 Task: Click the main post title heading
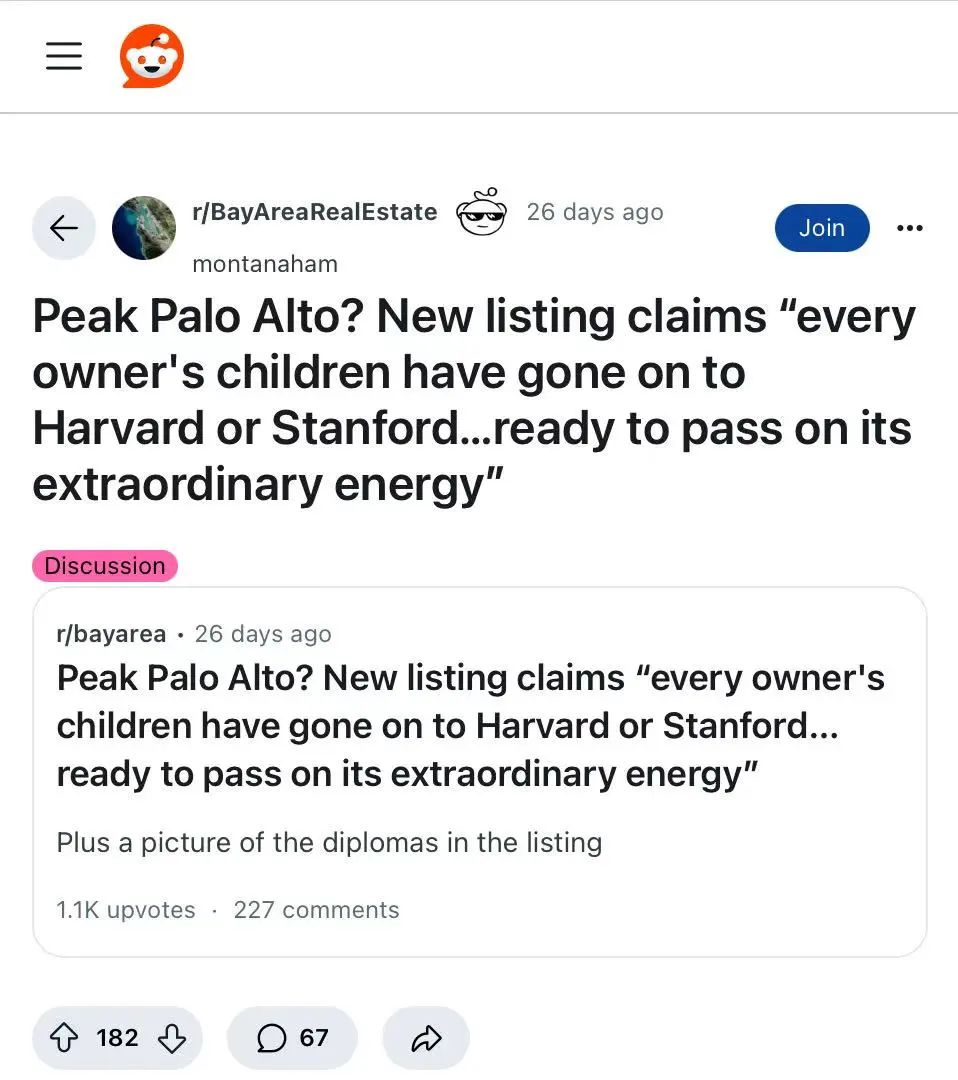[474, 400]
